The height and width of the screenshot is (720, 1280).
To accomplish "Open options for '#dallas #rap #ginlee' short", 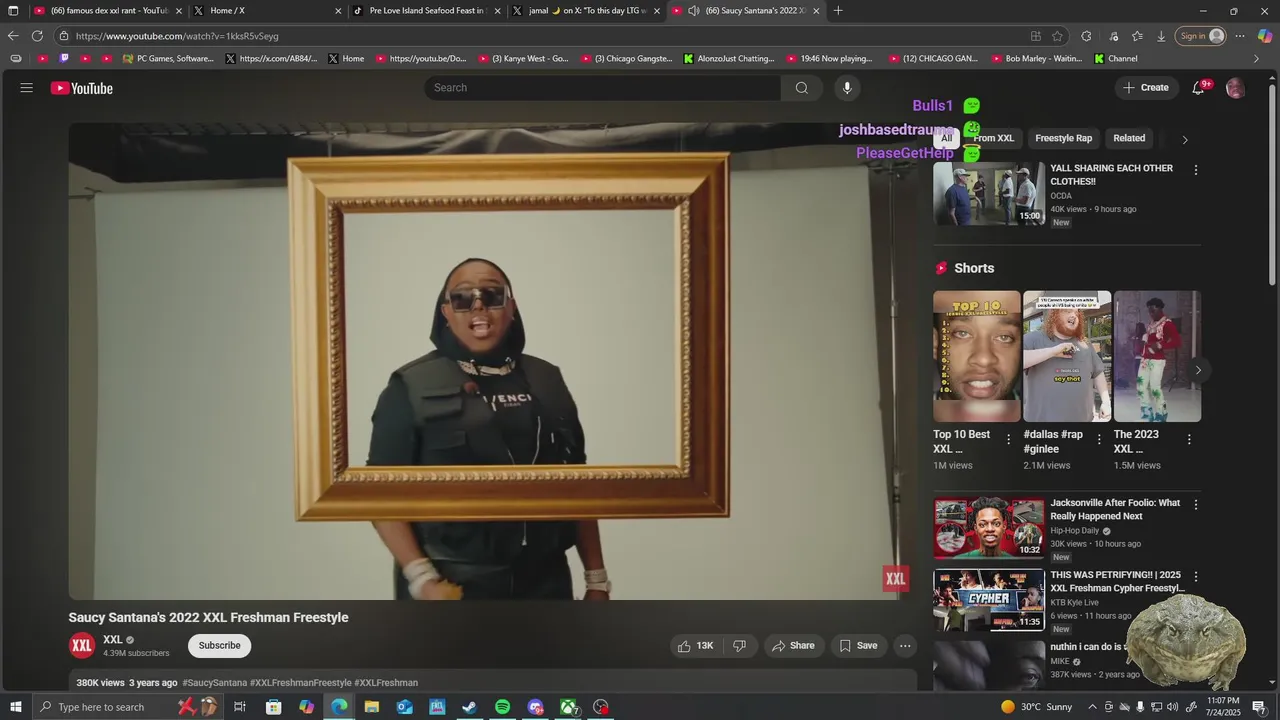I will 1099,439.
